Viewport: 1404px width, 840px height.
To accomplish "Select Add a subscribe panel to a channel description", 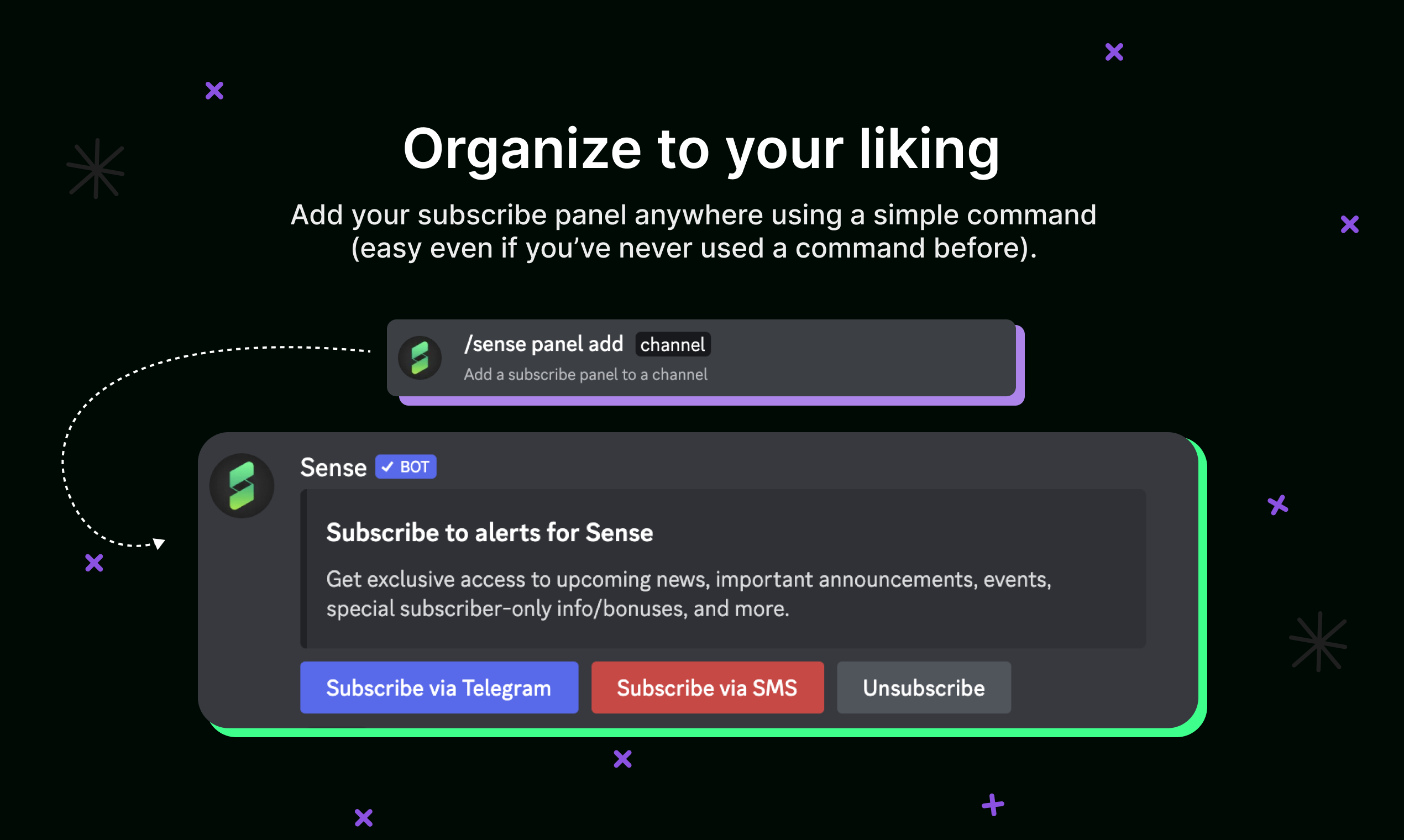I will click(x=585, y=375).
